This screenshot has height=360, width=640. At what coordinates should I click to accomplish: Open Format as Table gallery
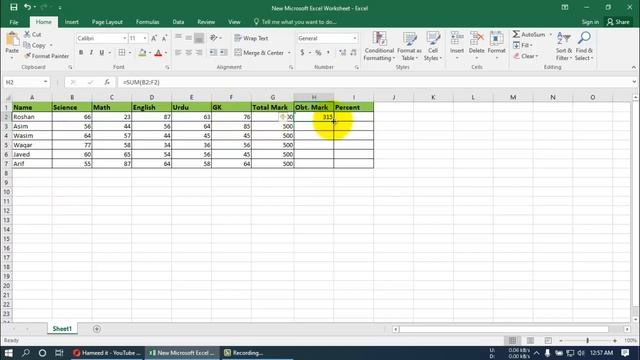click(409, 46)
